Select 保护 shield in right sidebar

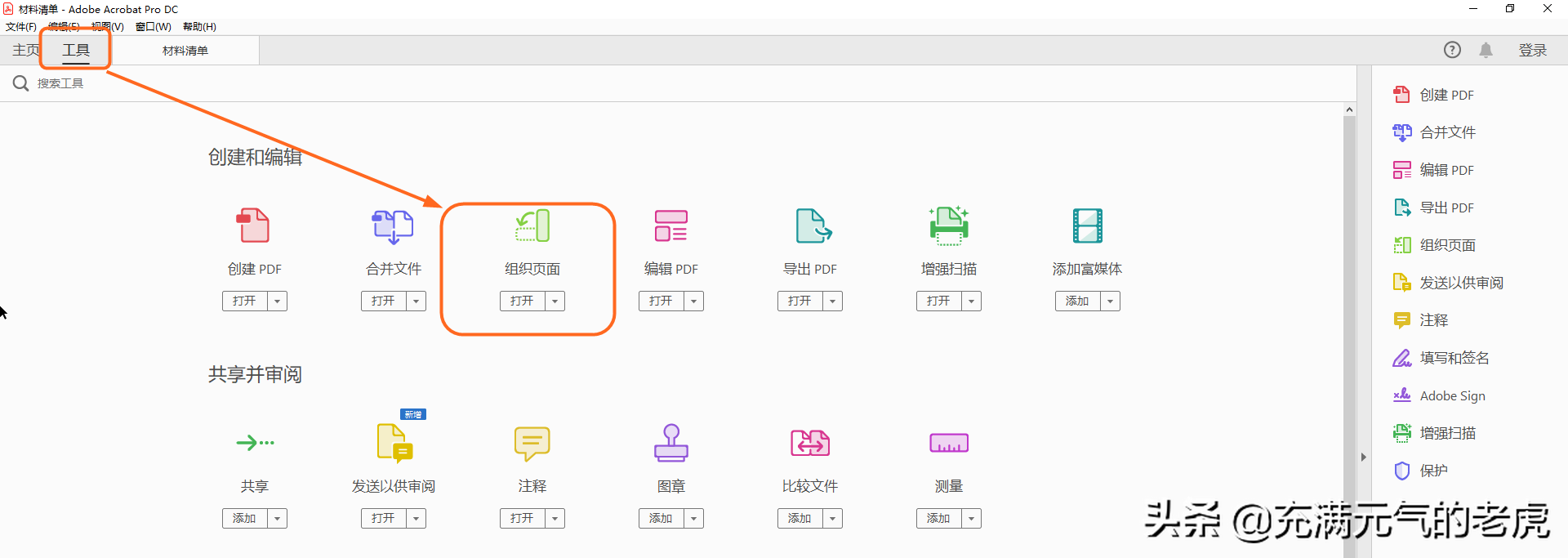[x=1420, y=471]
